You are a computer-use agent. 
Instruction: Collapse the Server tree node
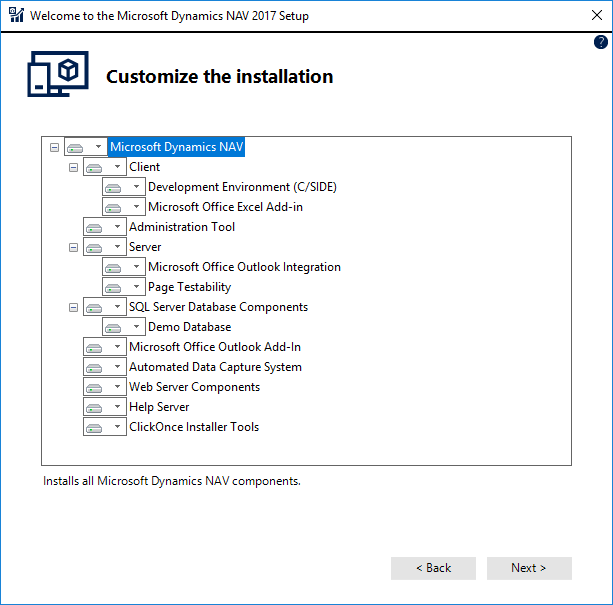[x=73, y=247]
